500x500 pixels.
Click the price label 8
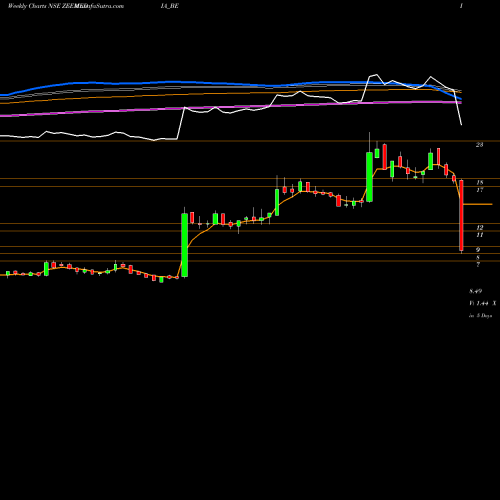point(478,258)
